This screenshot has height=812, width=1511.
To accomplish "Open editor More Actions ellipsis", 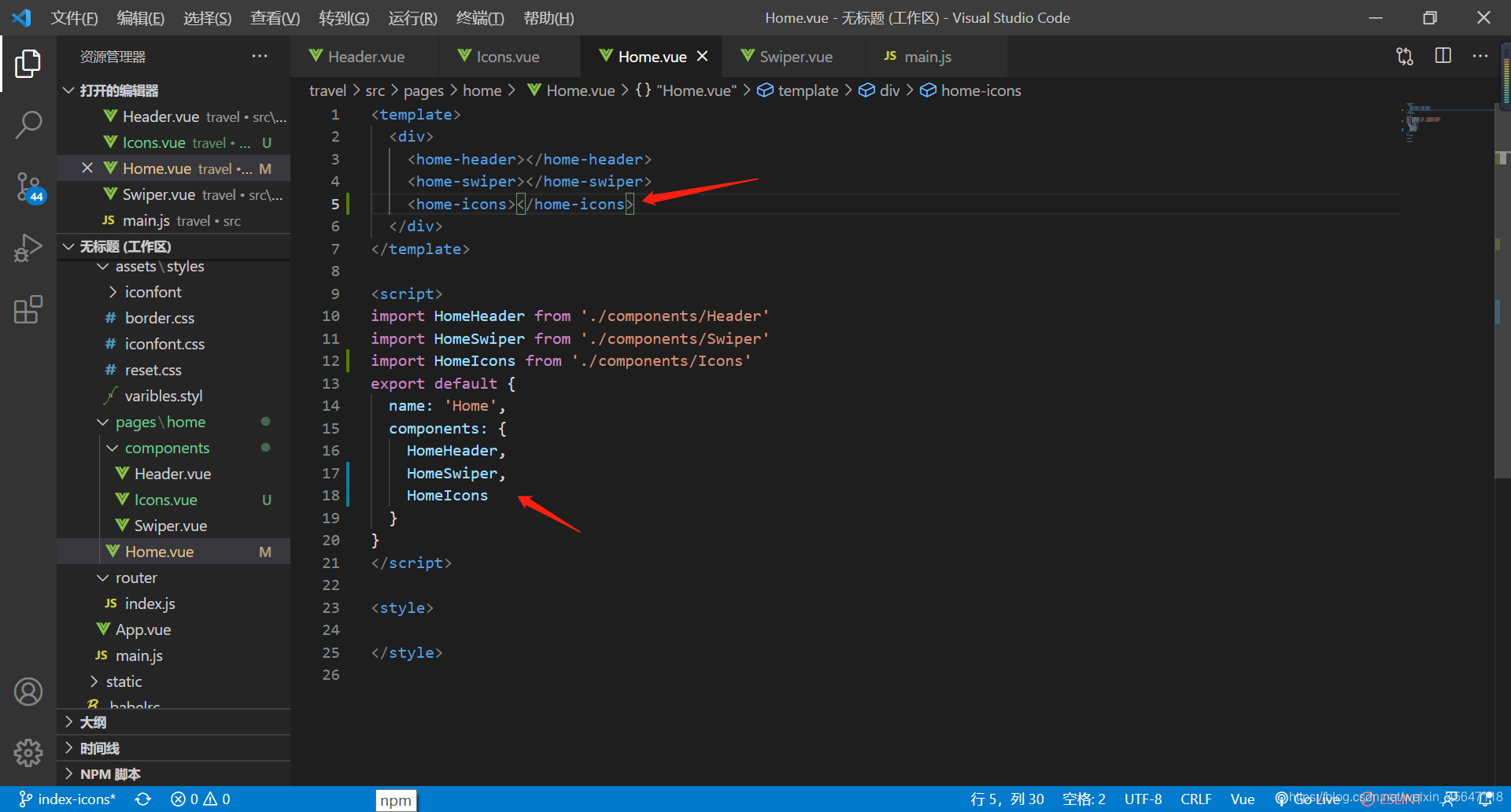I will pyautogui.click(x=1480, y=56).
